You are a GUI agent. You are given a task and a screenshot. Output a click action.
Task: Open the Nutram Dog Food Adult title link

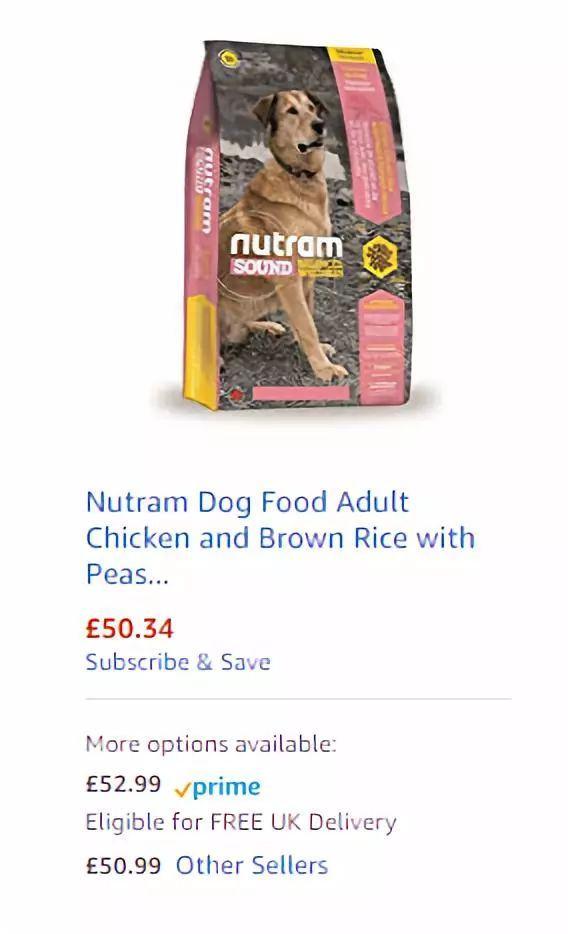pos(280,538)
